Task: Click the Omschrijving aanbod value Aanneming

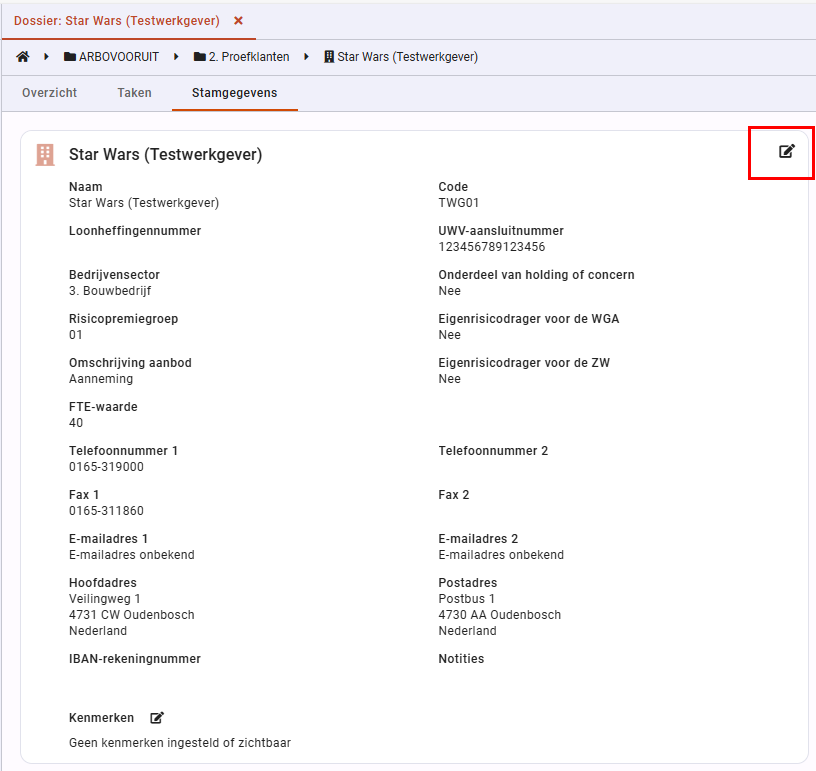Action: [x=101, y=379]
